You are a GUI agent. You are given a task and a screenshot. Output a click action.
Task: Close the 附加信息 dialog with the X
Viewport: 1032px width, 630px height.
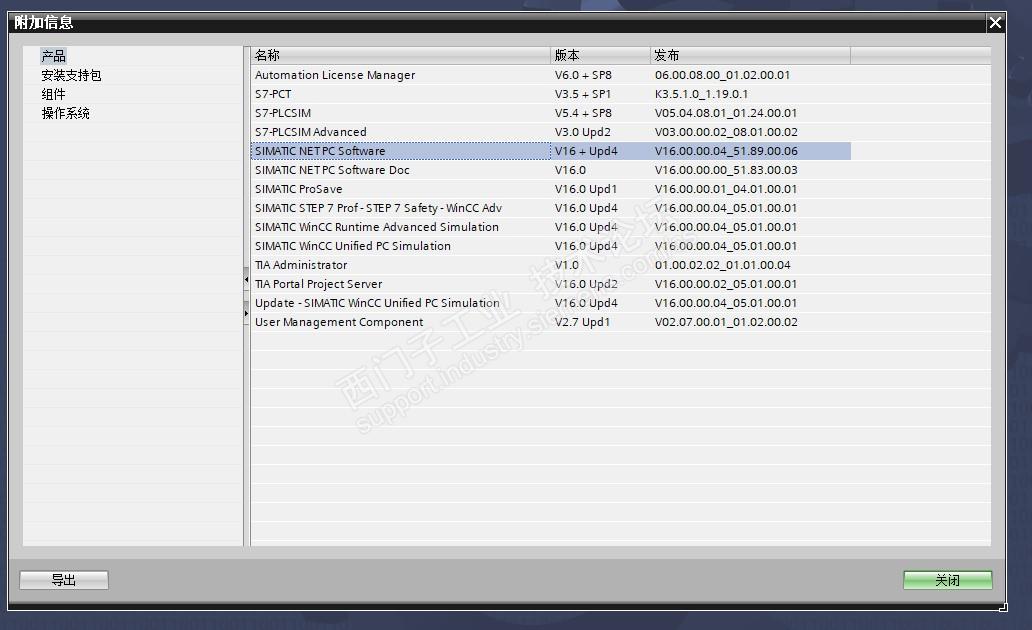coord(995,22)
